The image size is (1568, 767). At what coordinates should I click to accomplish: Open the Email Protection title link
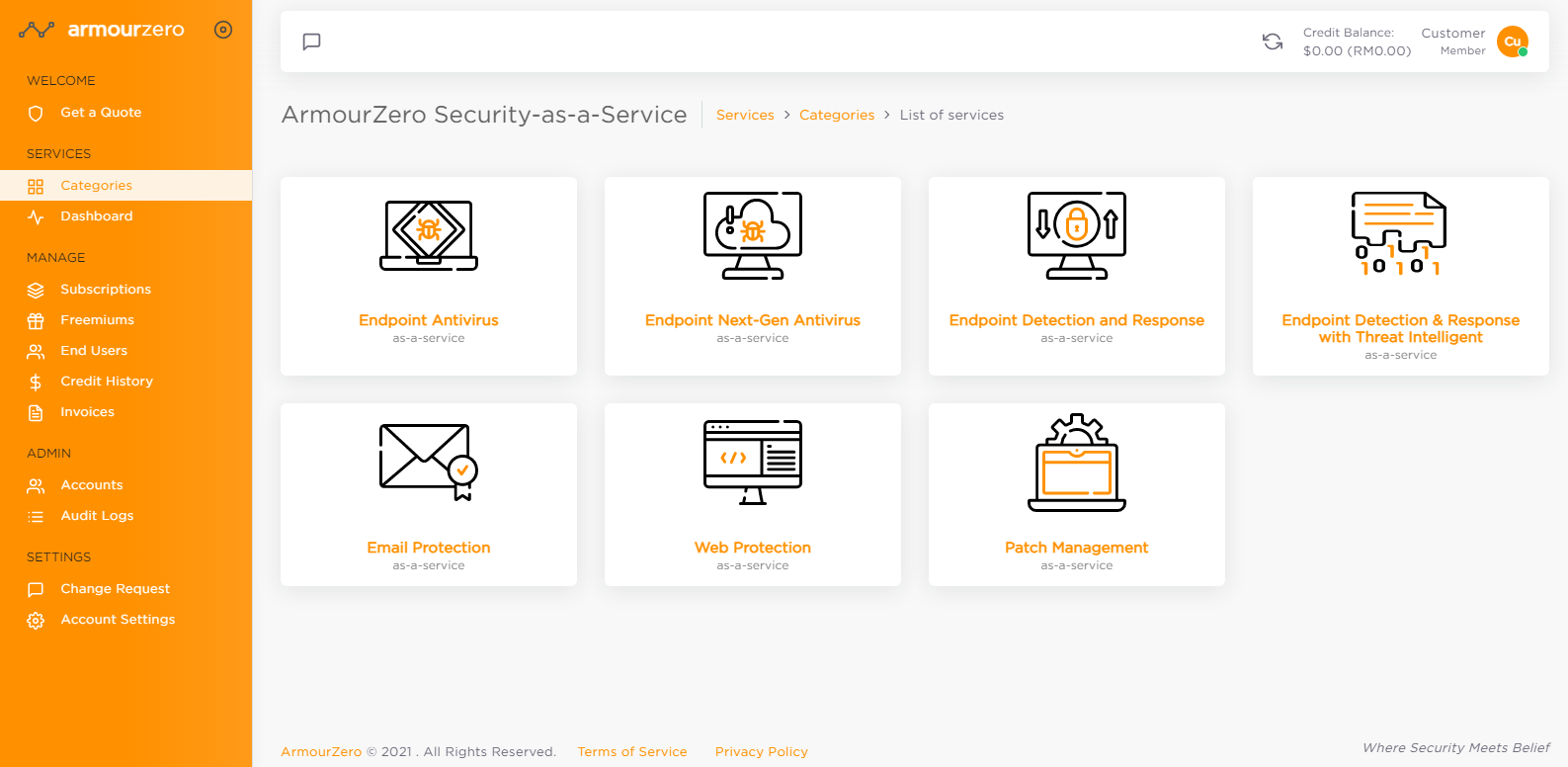tap(429, 548)
